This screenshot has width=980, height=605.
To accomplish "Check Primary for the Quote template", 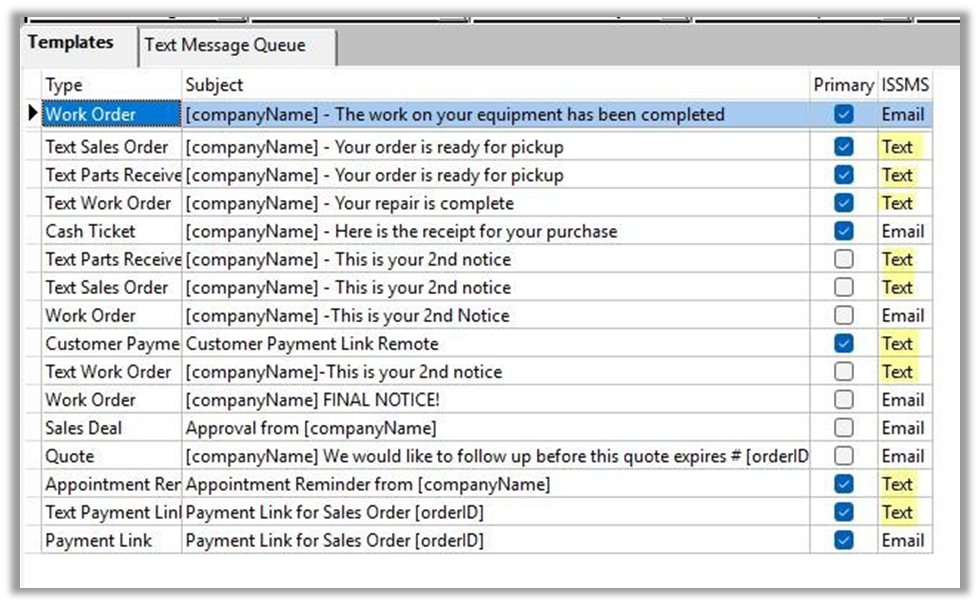I will (844, 456).
